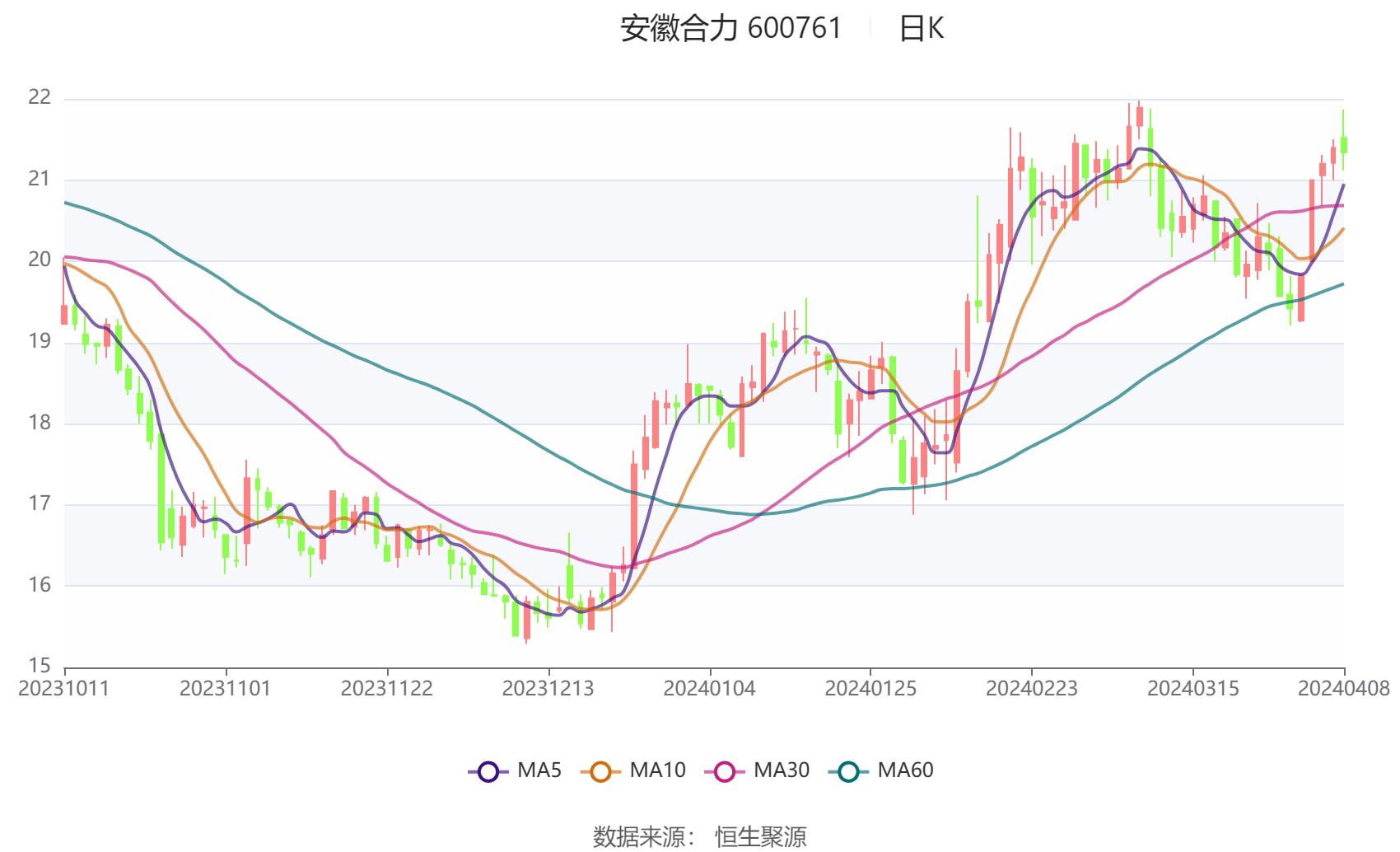Click the 20231122 date axis label
This screenshot has height=852, width=1400.
click(387, 689)
